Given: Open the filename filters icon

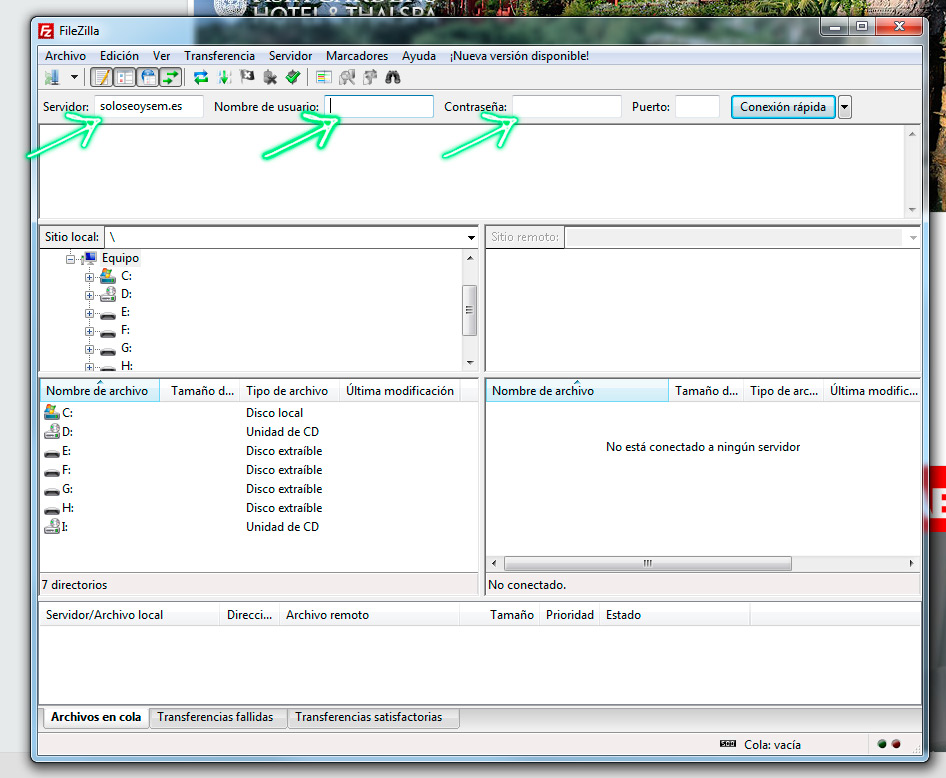Looking at the screenshot, I should click(x=324, y=77).
